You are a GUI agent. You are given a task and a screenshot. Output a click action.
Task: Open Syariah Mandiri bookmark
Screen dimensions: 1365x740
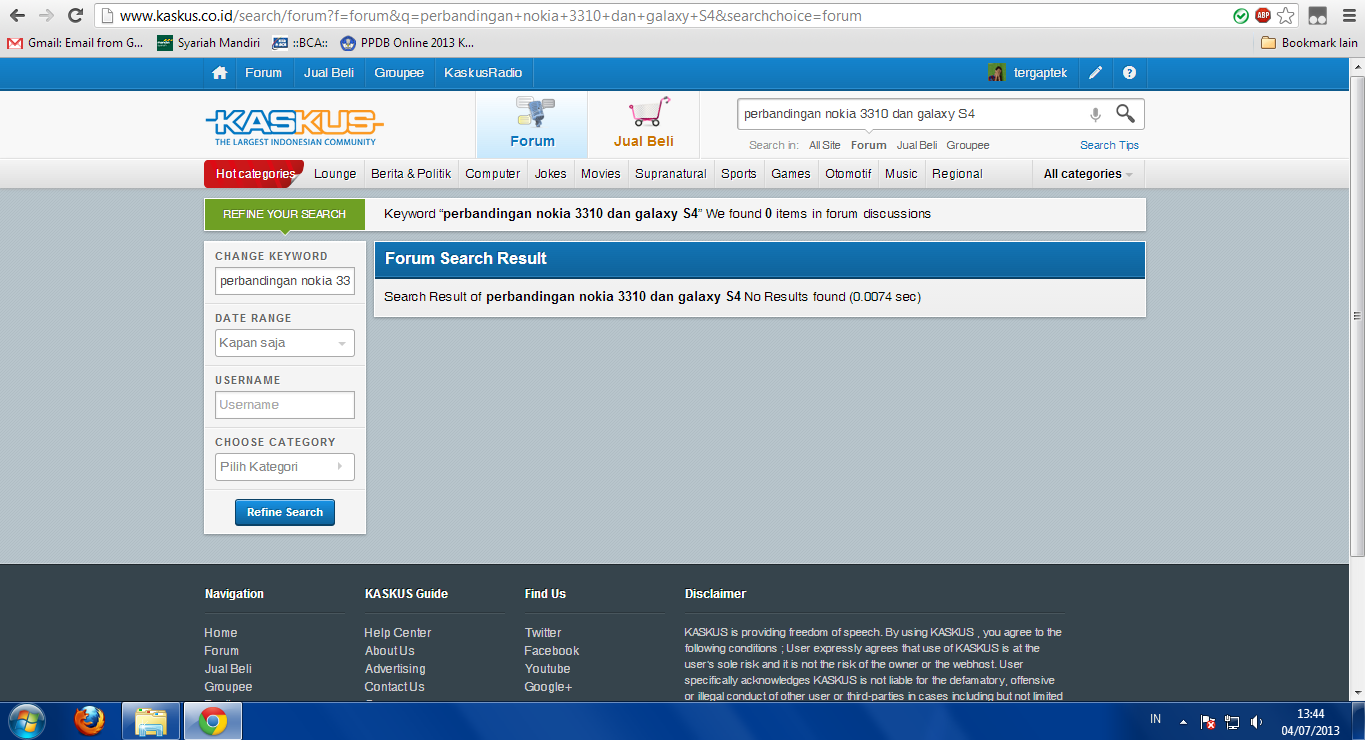[209, 43]
